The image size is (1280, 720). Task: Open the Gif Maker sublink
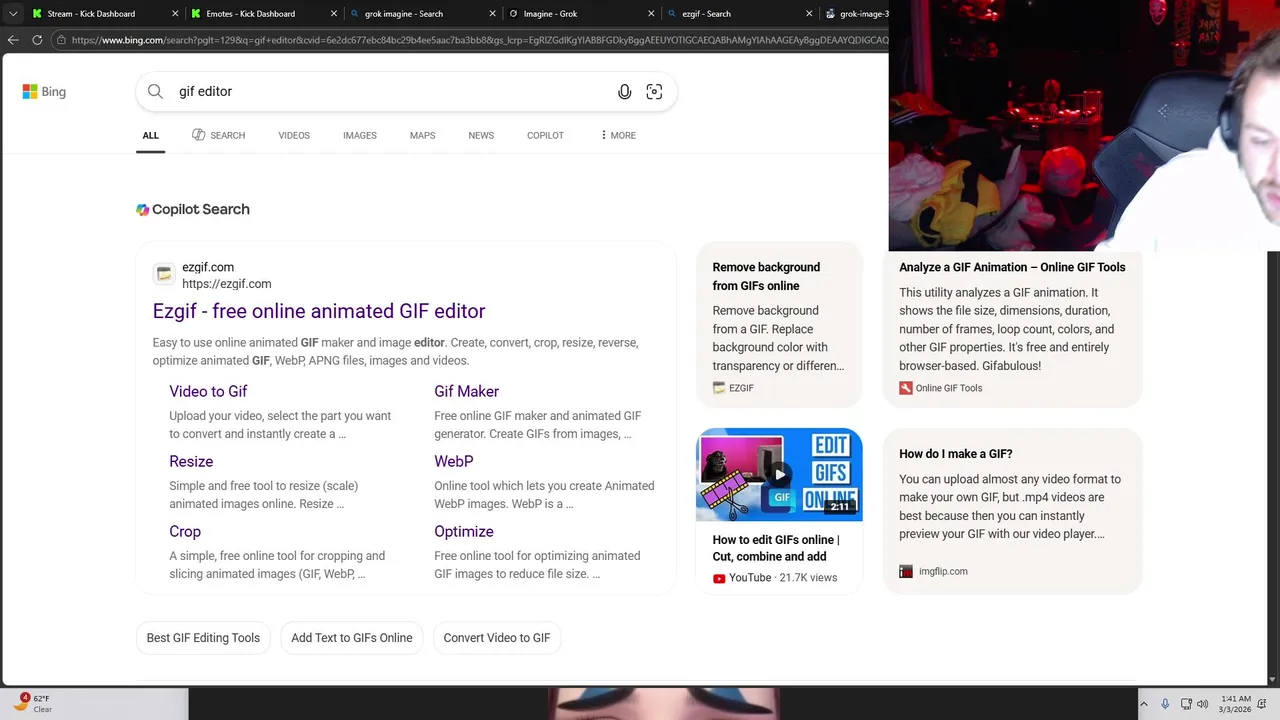click(x=466, y=391)
